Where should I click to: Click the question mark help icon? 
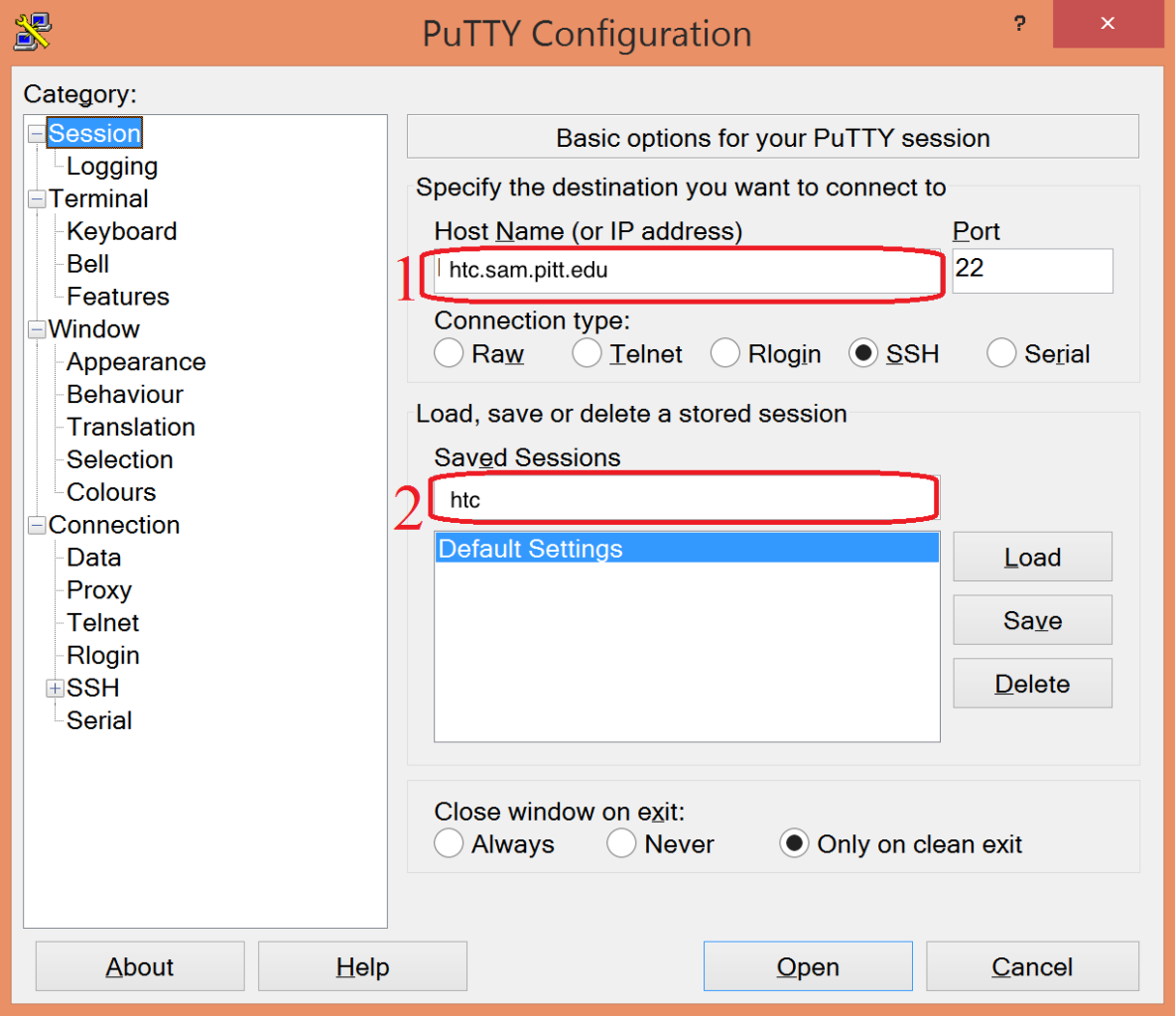click(x=1019, y=24)
